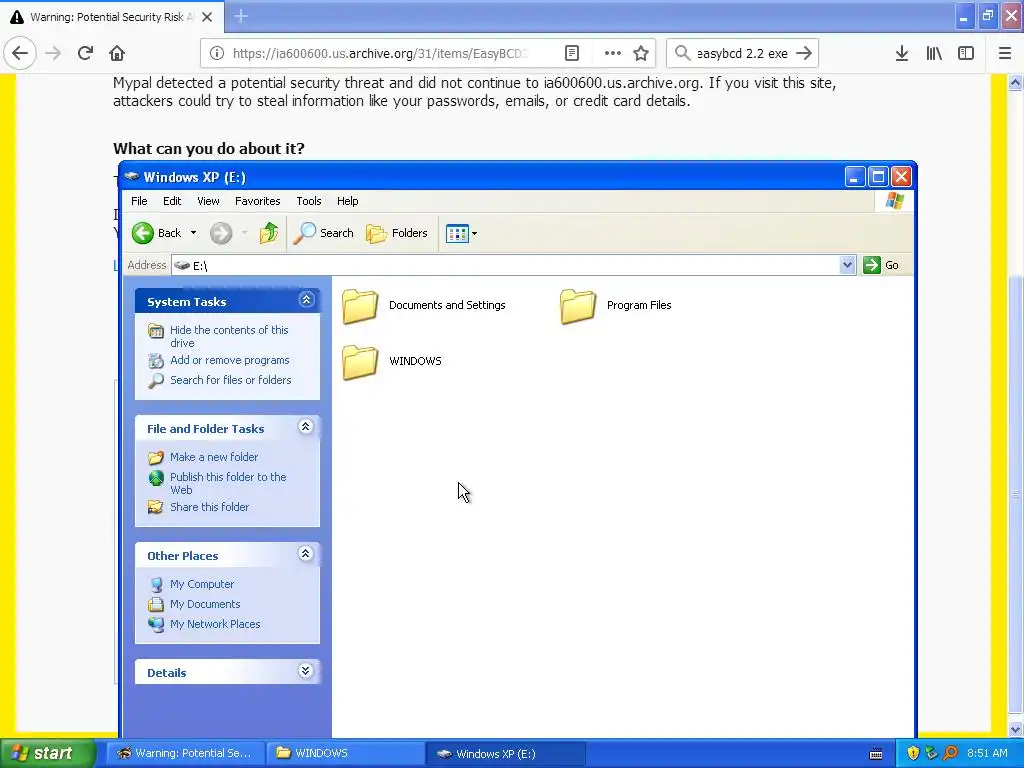Click Add or remove programs link

coord(229,360)
